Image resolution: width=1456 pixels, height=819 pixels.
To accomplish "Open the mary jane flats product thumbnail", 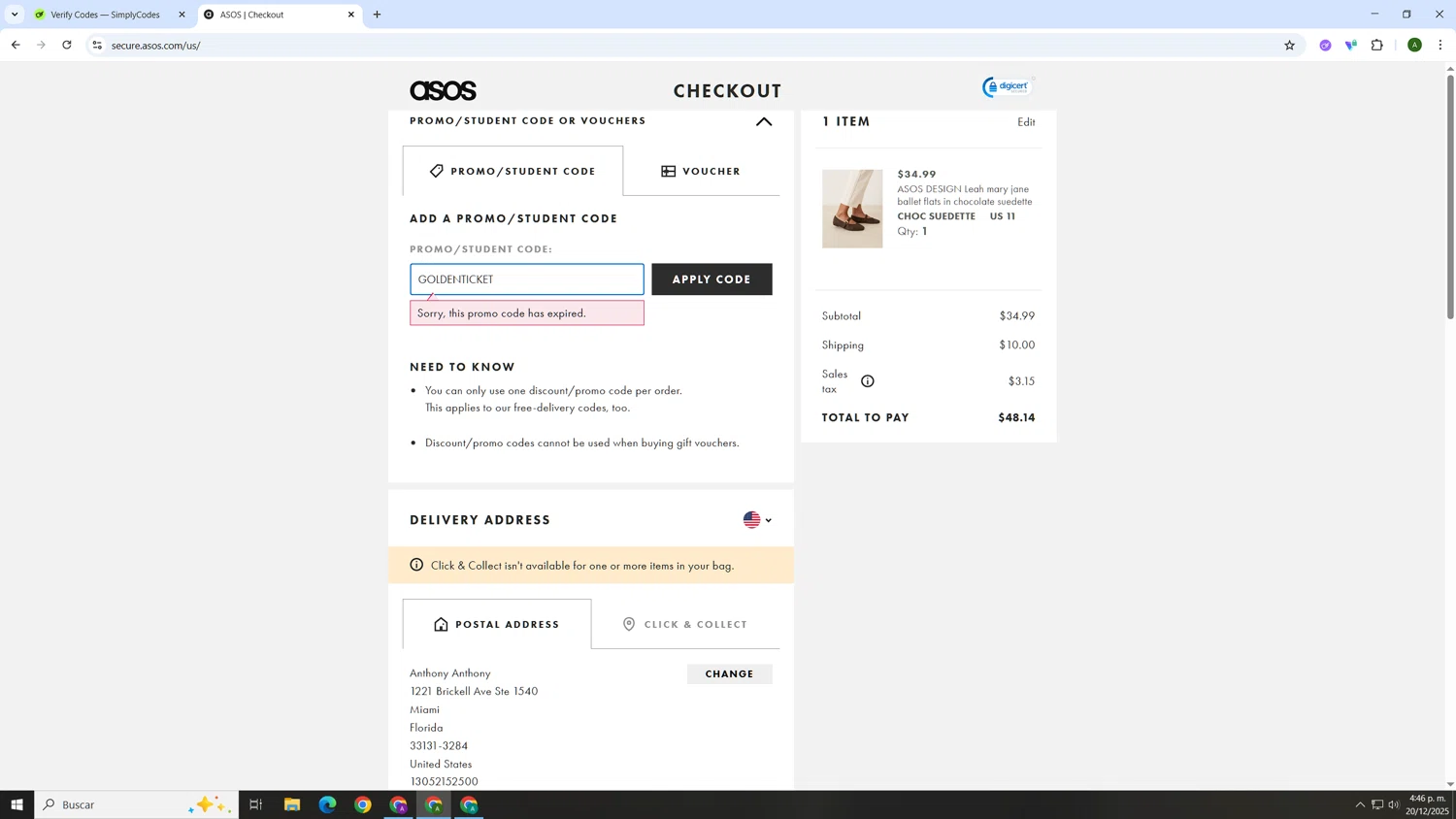I will tap(852, 209).
